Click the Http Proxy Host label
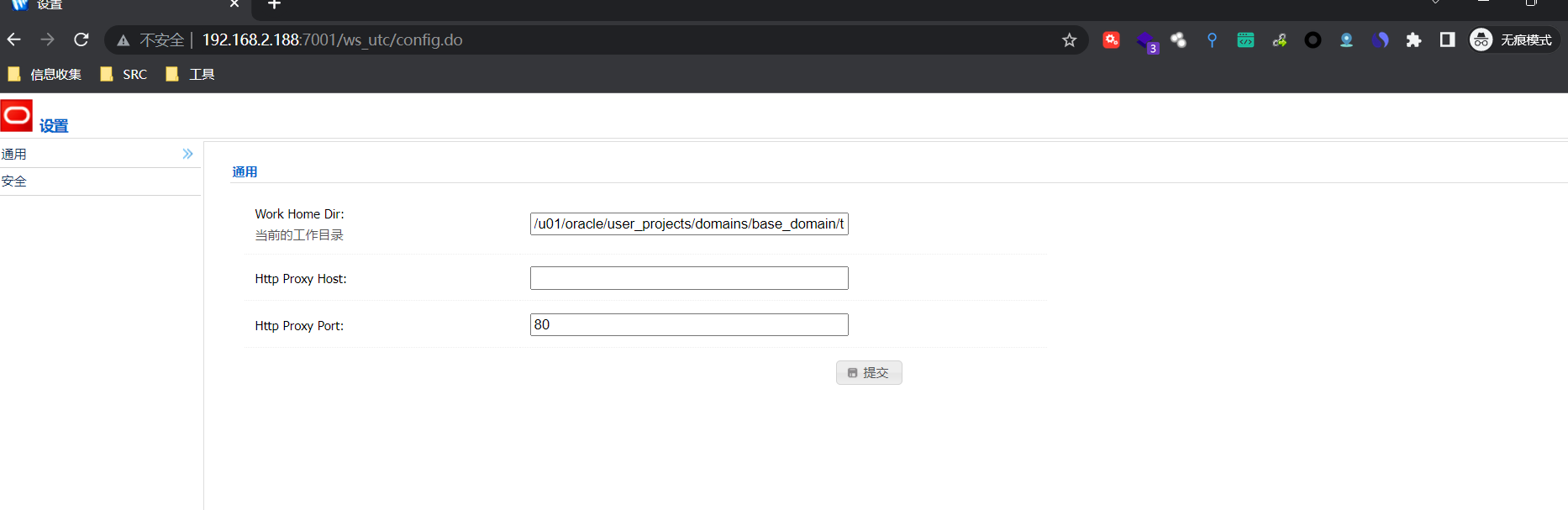1568x510 pixels. 301,279
